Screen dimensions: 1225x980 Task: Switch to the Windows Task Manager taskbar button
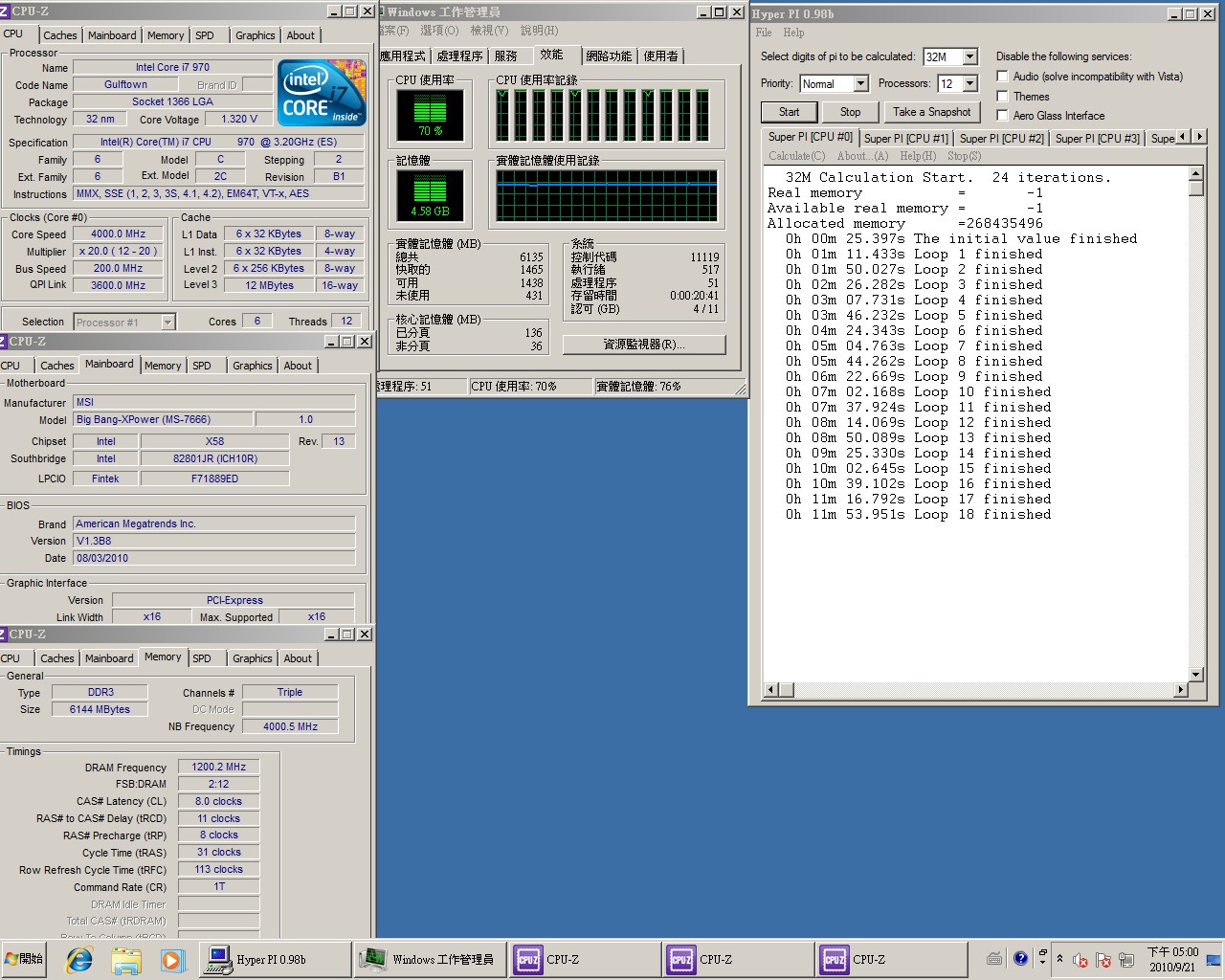[x=429, y=959]
